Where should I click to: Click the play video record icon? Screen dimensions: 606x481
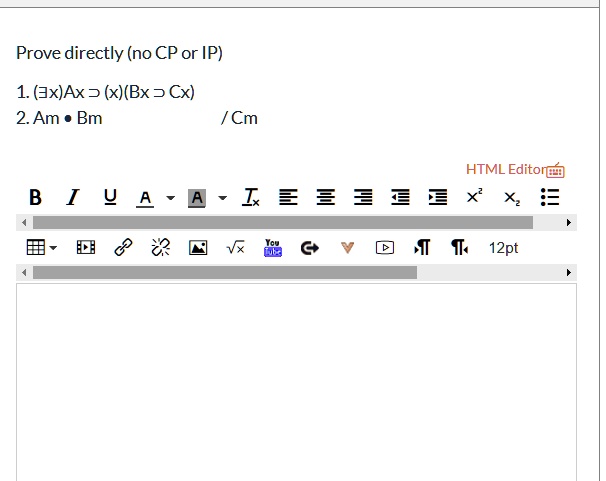(x=385, y=248)
